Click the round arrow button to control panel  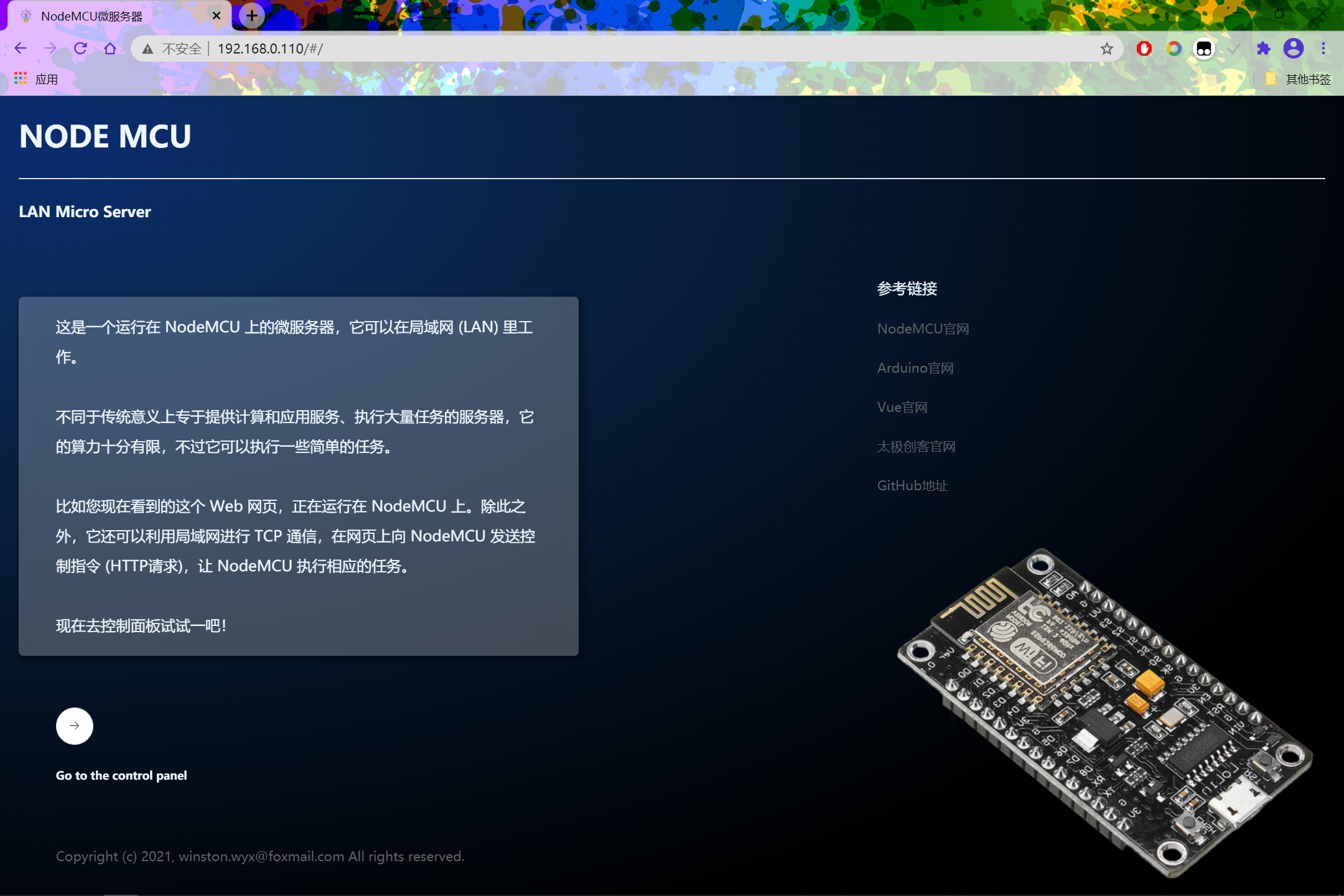click(75, 726)
